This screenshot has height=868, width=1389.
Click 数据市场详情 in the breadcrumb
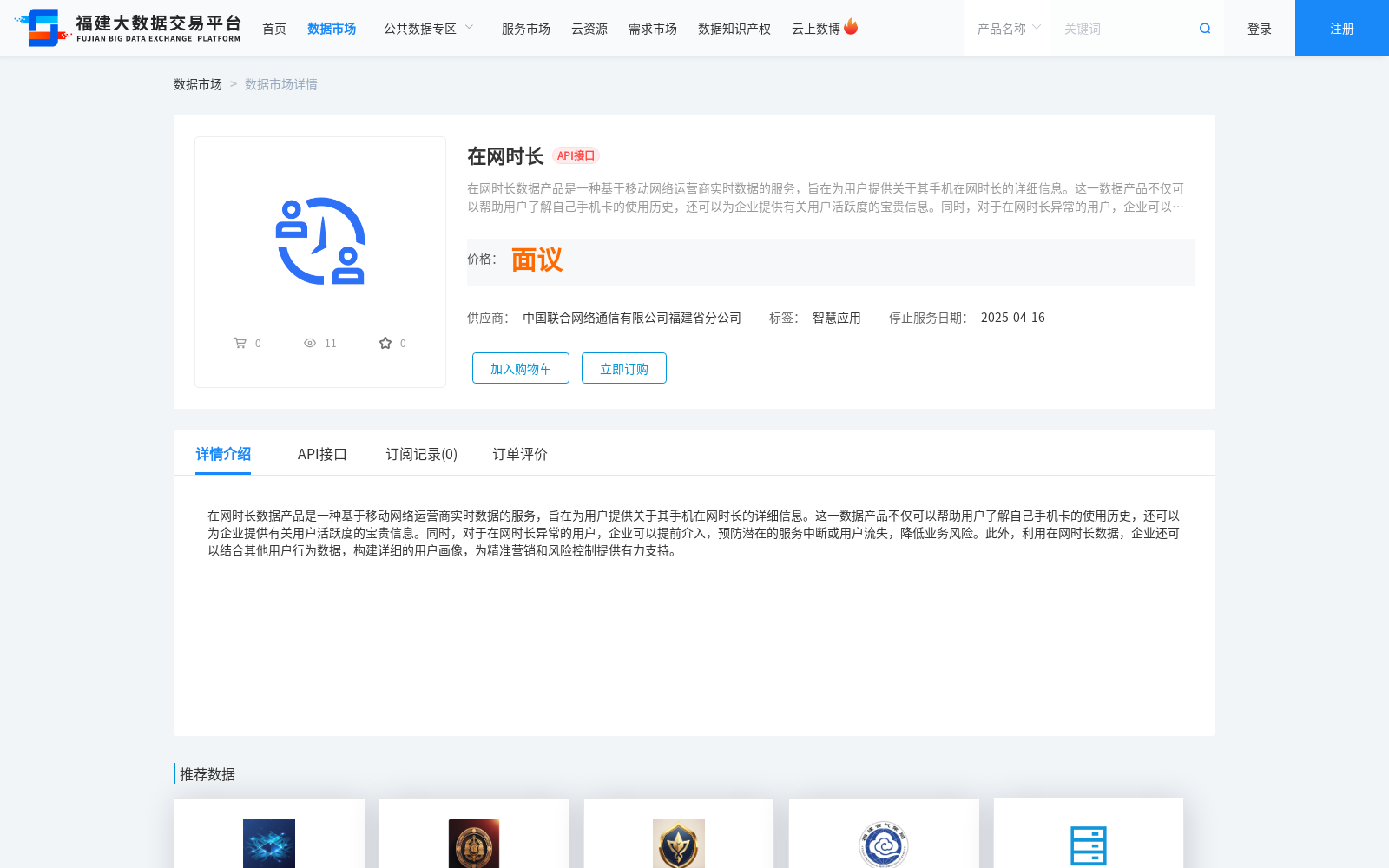tap(281, 84)
